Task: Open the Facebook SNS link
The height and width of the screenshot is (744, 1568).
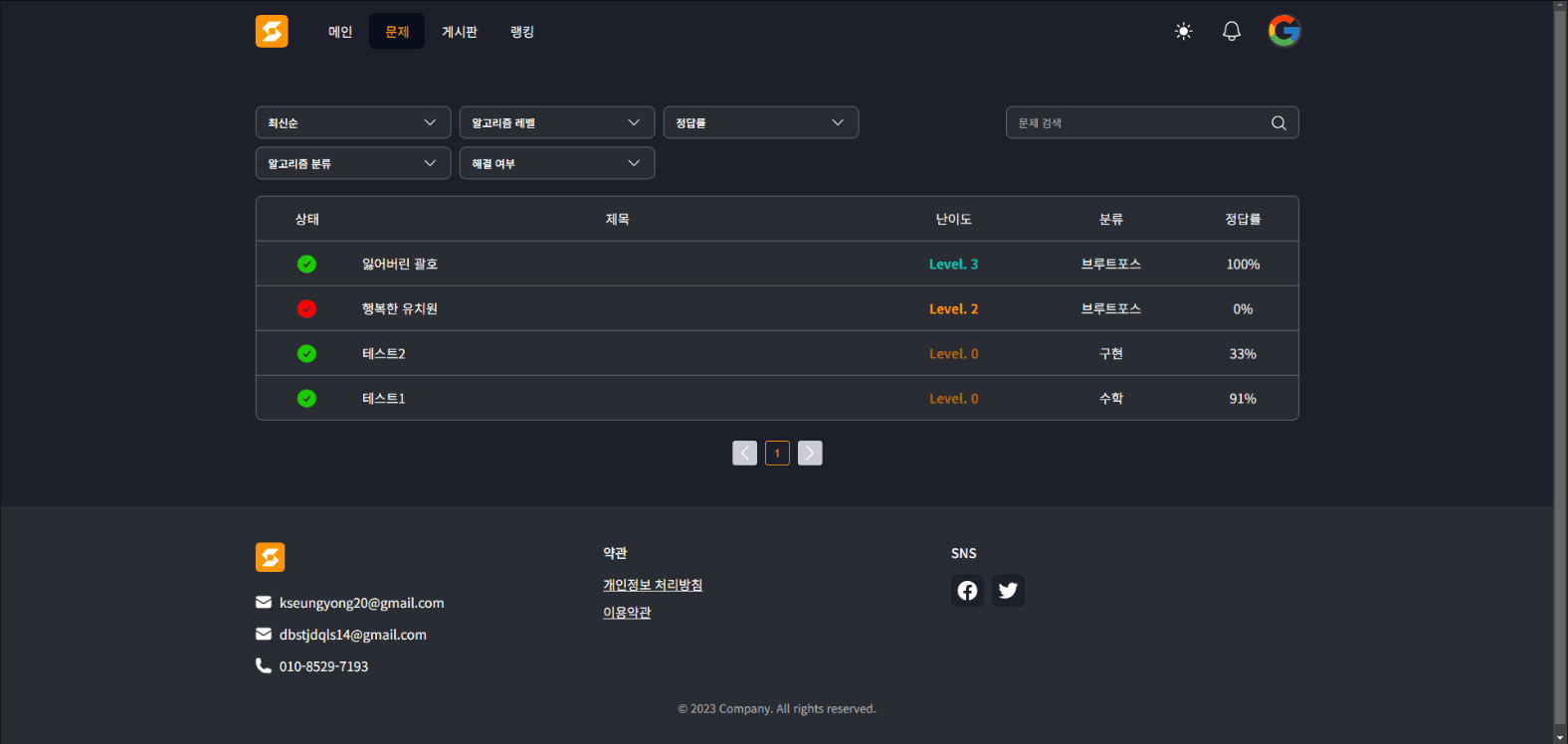Action: 967,591
